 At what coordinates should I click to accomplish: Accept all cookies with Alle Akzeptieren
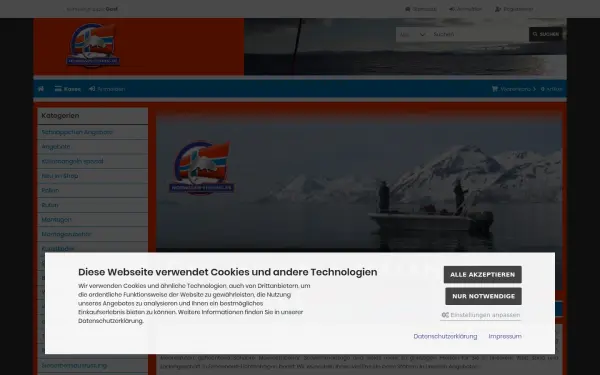(x=483, y=274)
